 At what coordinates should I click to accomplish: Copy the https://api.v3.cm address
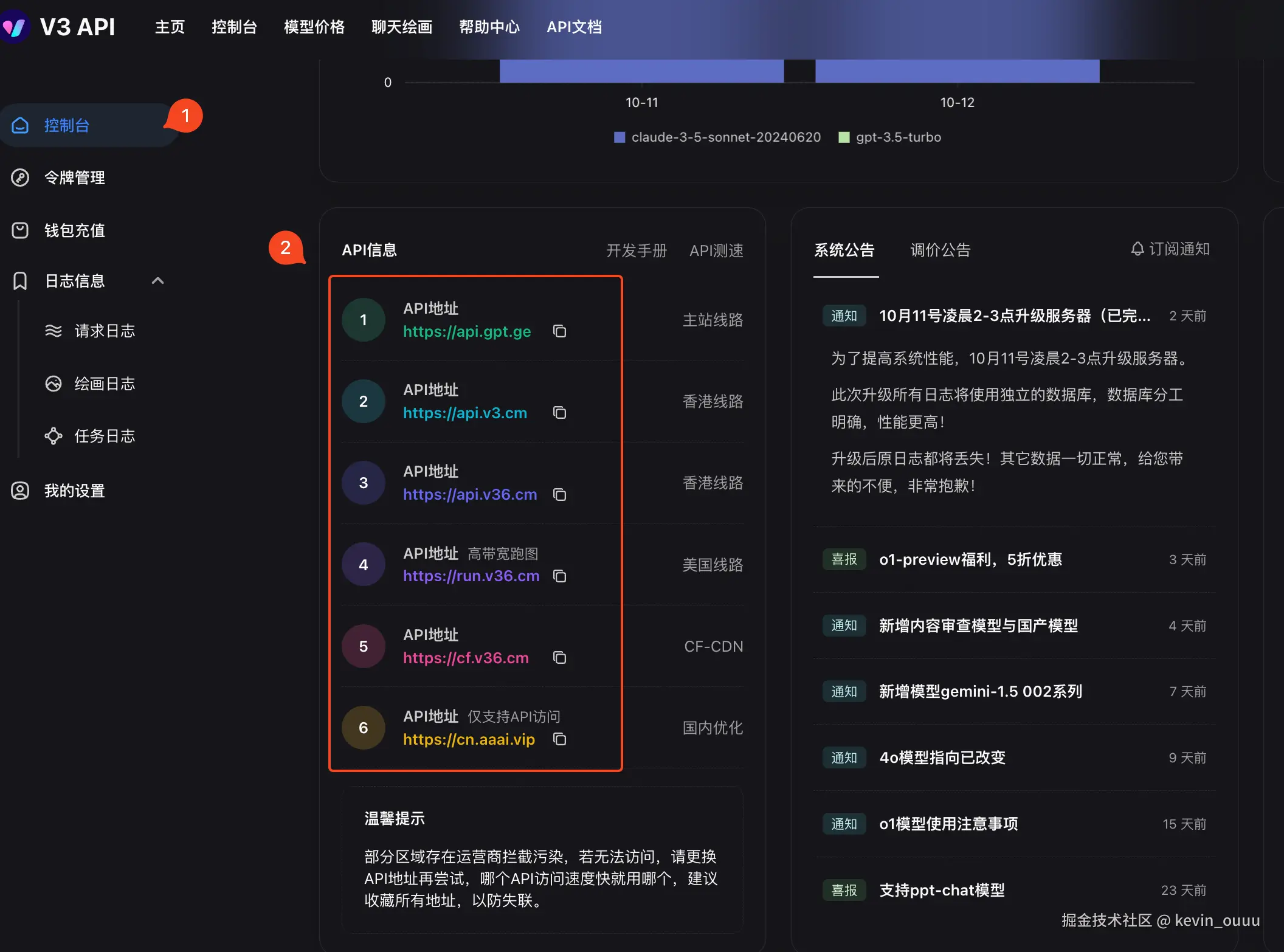pos(559,413)
